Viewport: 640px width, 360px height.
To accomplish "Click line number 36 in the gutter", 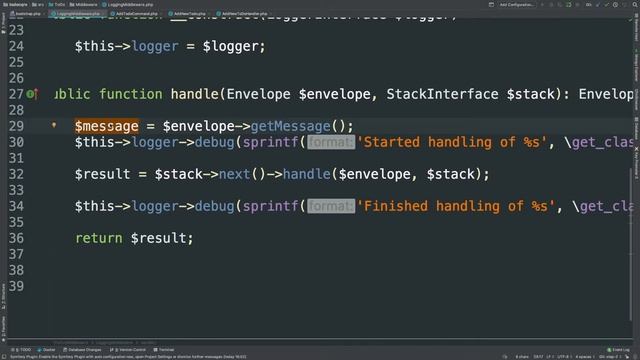I will point(16,238).
